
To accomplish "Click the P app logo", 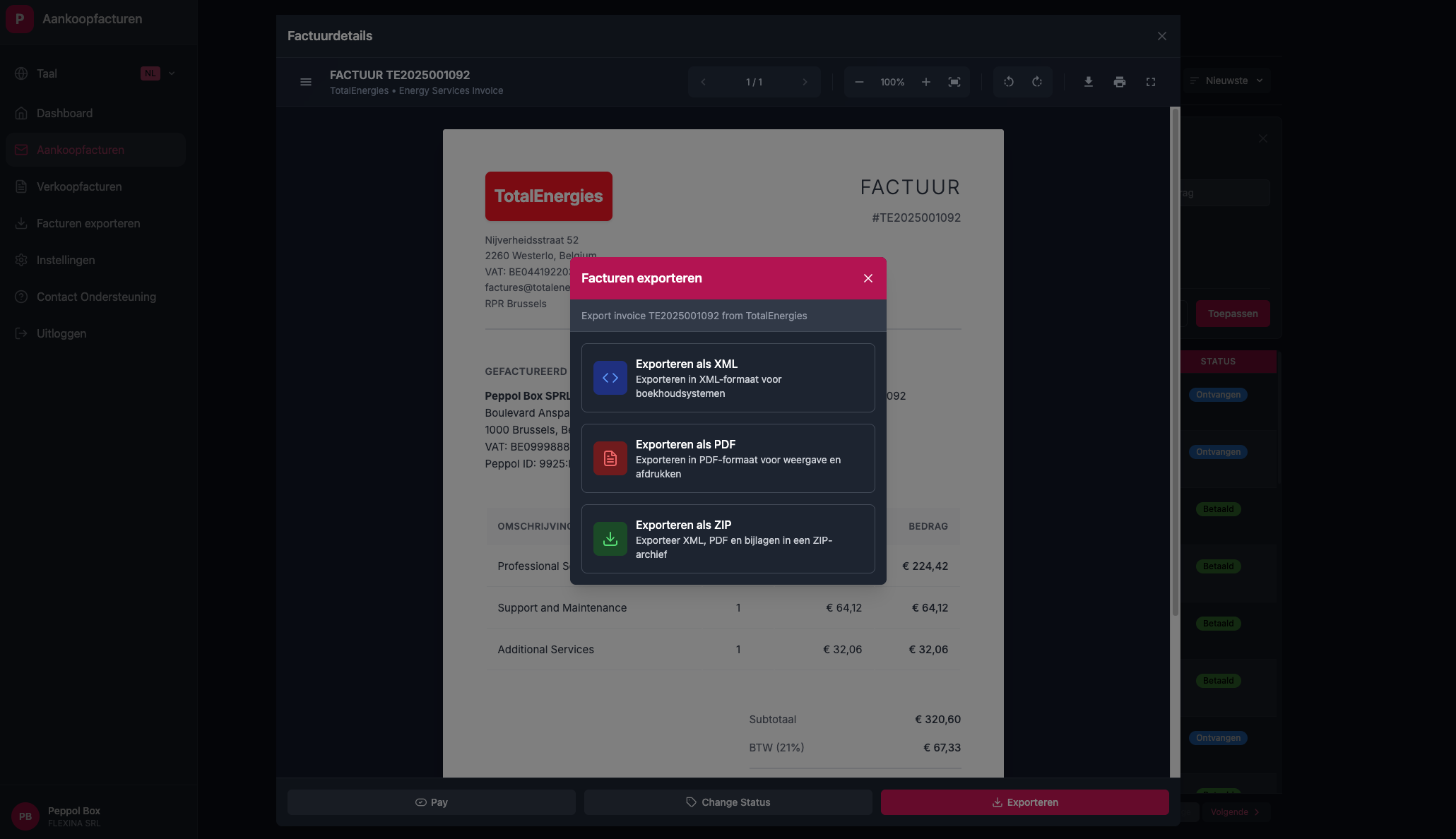I will [x=20, y=19].
